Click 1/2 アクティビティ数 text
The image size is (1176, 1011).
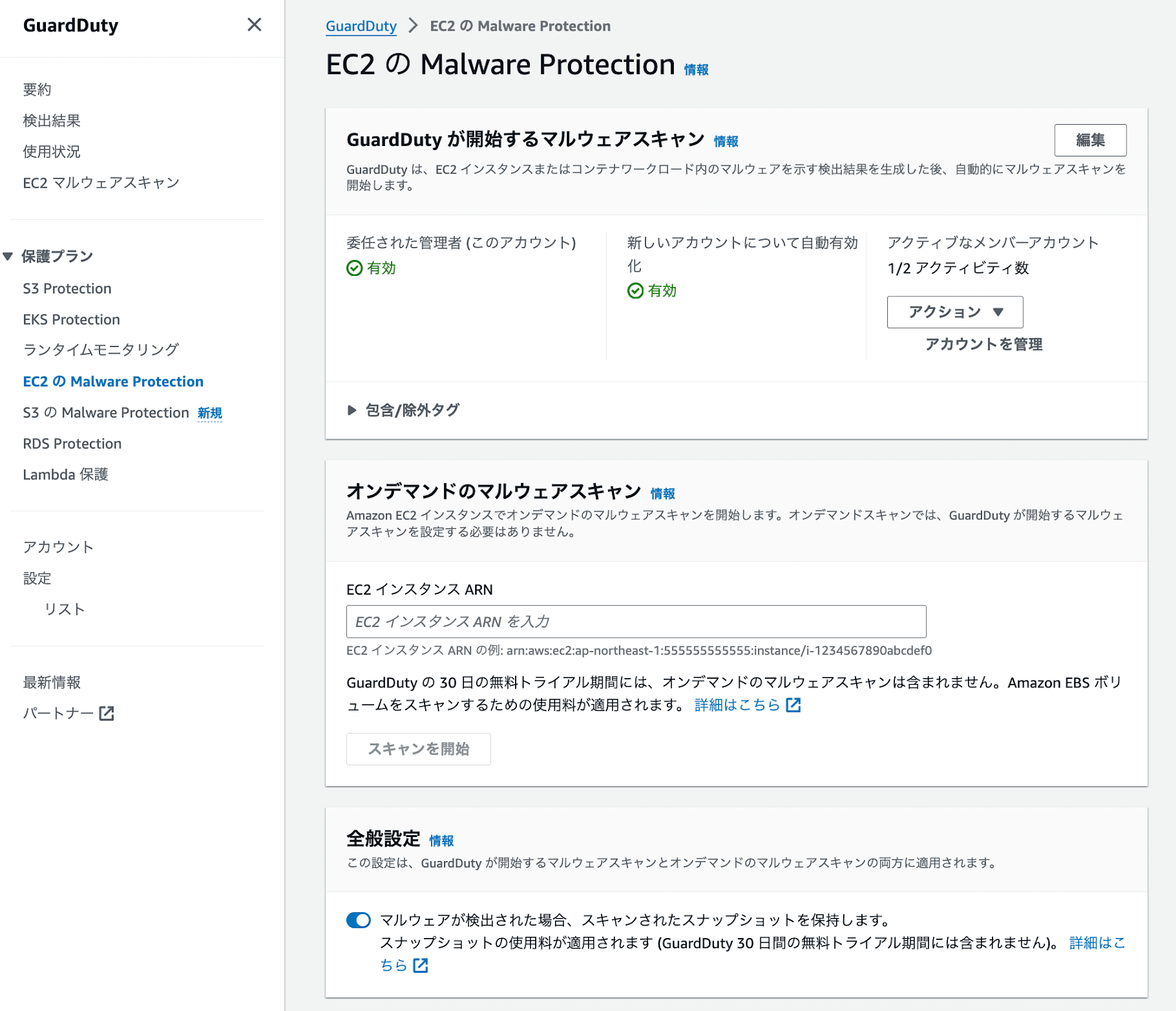[x=958, y=268]
